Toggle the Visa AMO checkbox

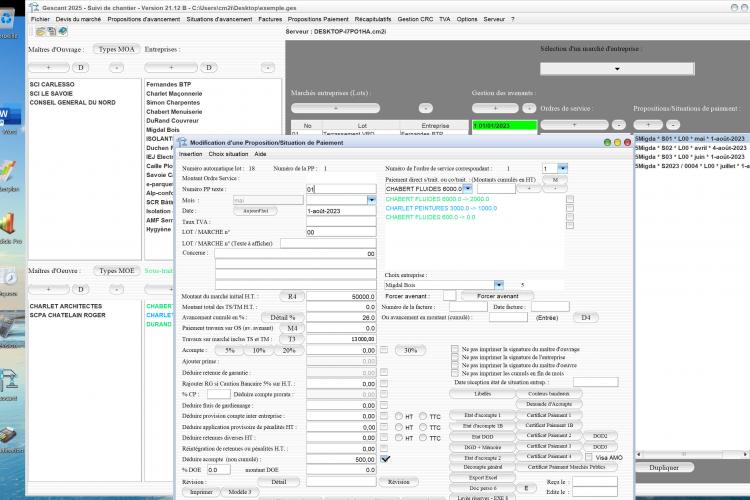[589, 457]
